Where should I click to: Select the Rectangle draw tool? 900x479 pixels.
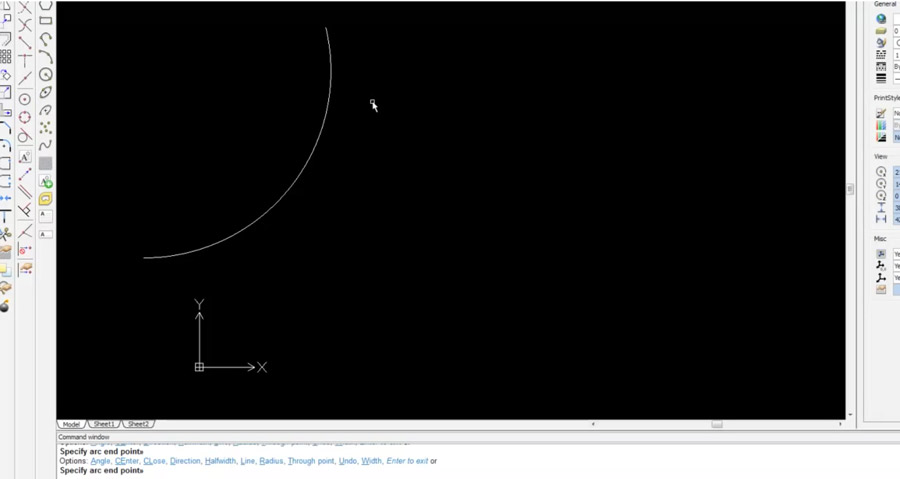coord(45,21)
